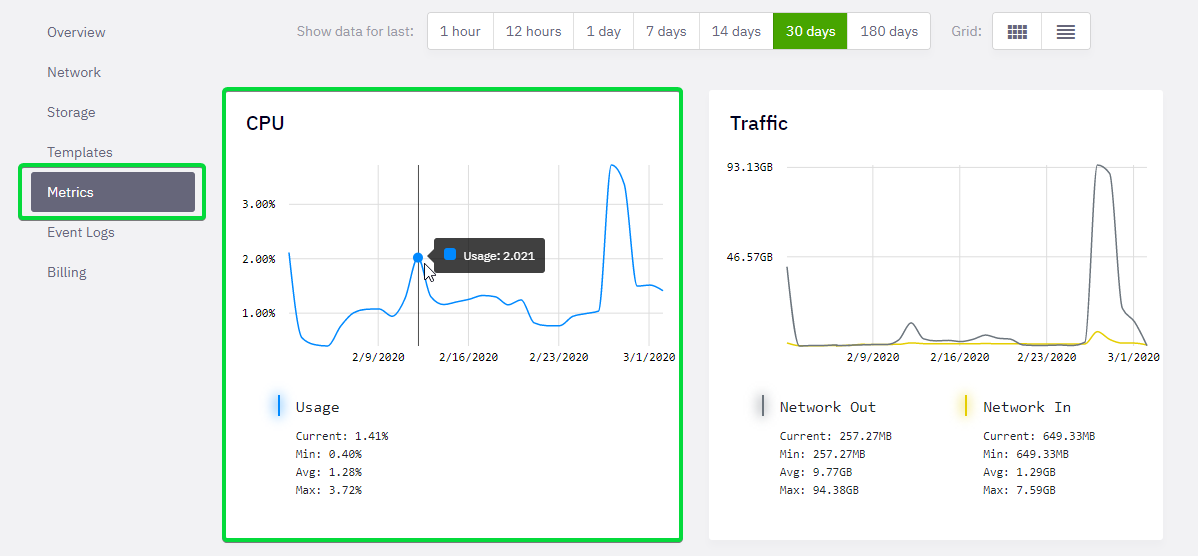Toggle the Network In legend entry
The image size is (1198, 556).
pyautogui.click(x=1027, y=407)
